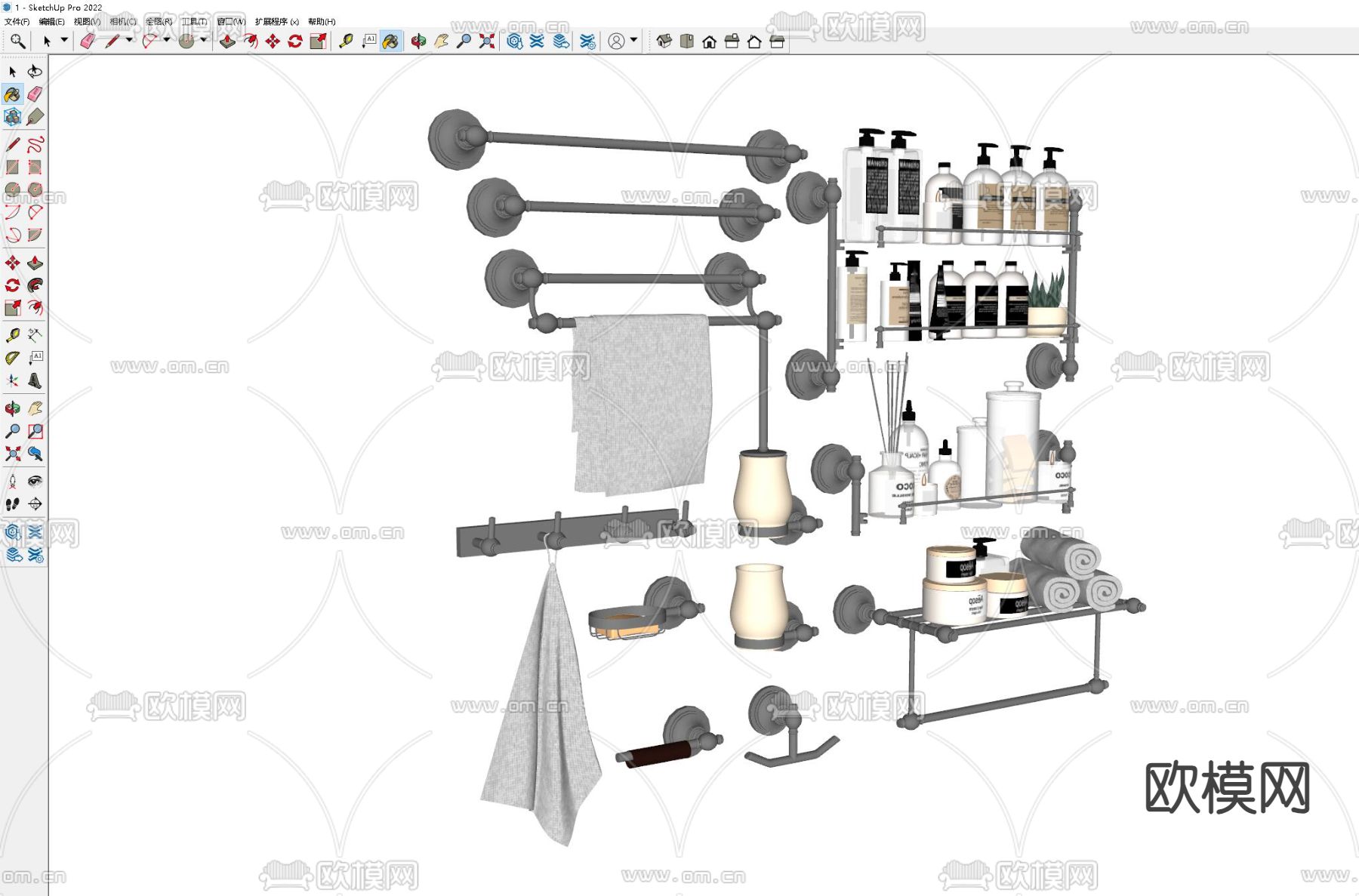Expand the Line tool dropdown arrow
The width and height of the screenshot is (1359, 896).
pyautogui.click(x=129, y=40)
